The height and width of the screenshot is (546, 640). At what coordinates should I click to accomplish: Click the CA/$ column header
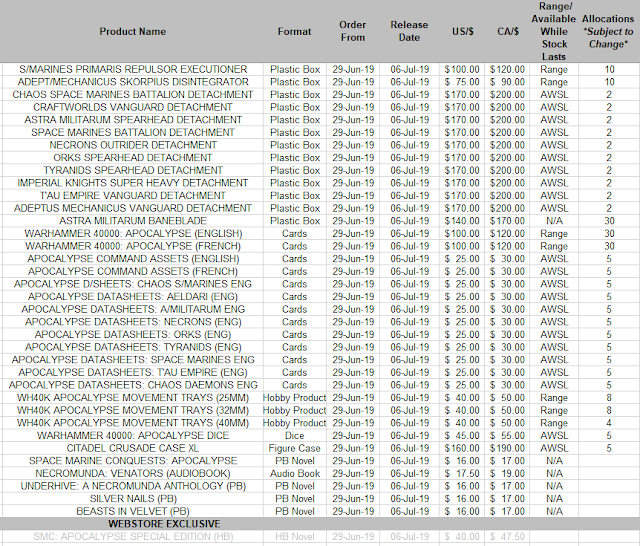(x=508, y=31)
